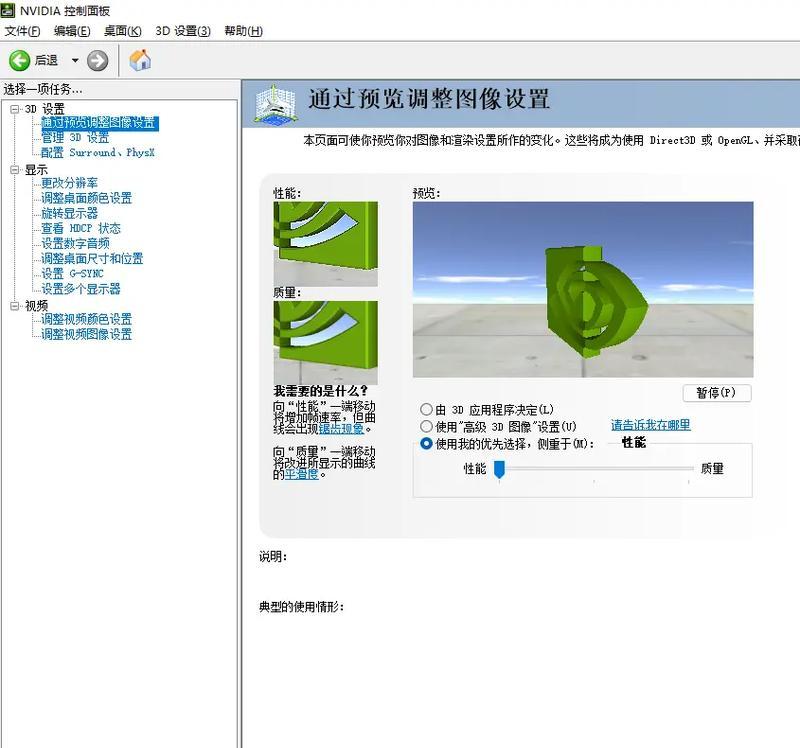This screenshot has width=800, height=748.
Task: Collapse the 视频 tree node
Action: [x=15, y=306]
